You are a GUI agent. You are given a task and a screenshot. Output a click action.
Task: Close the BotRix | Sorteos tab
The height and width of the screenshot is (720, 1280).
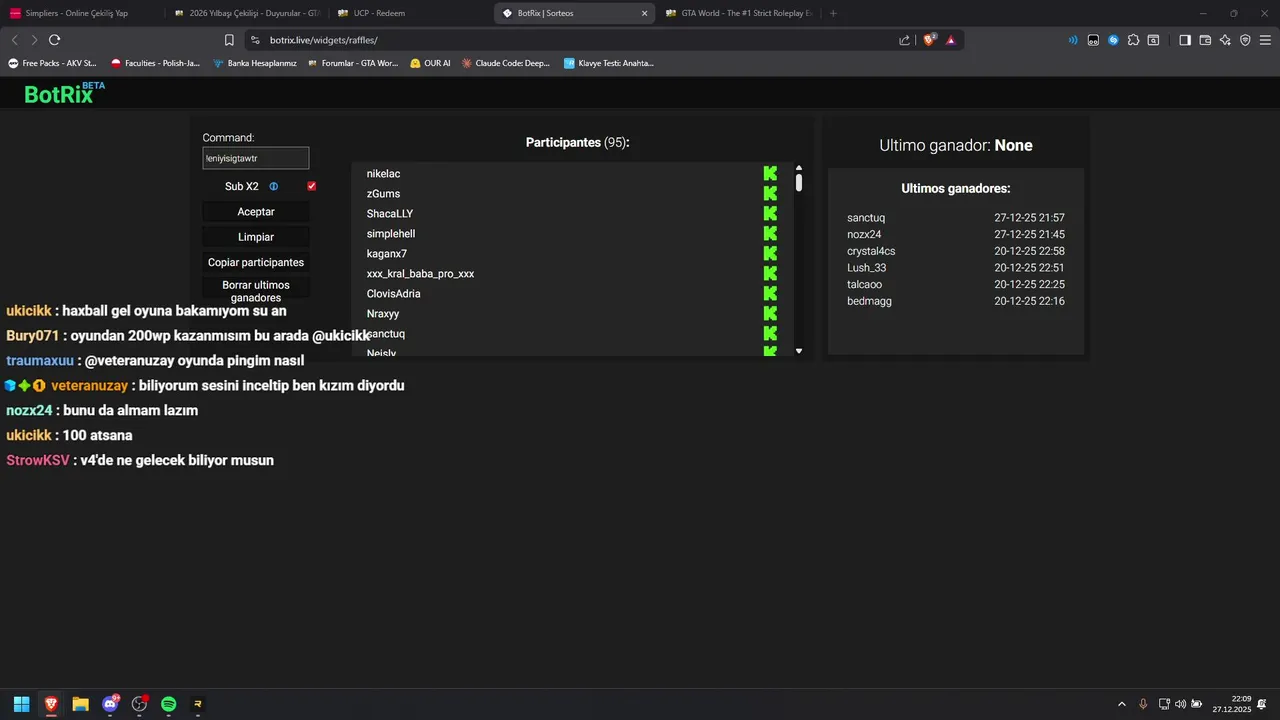coord(644,13)
